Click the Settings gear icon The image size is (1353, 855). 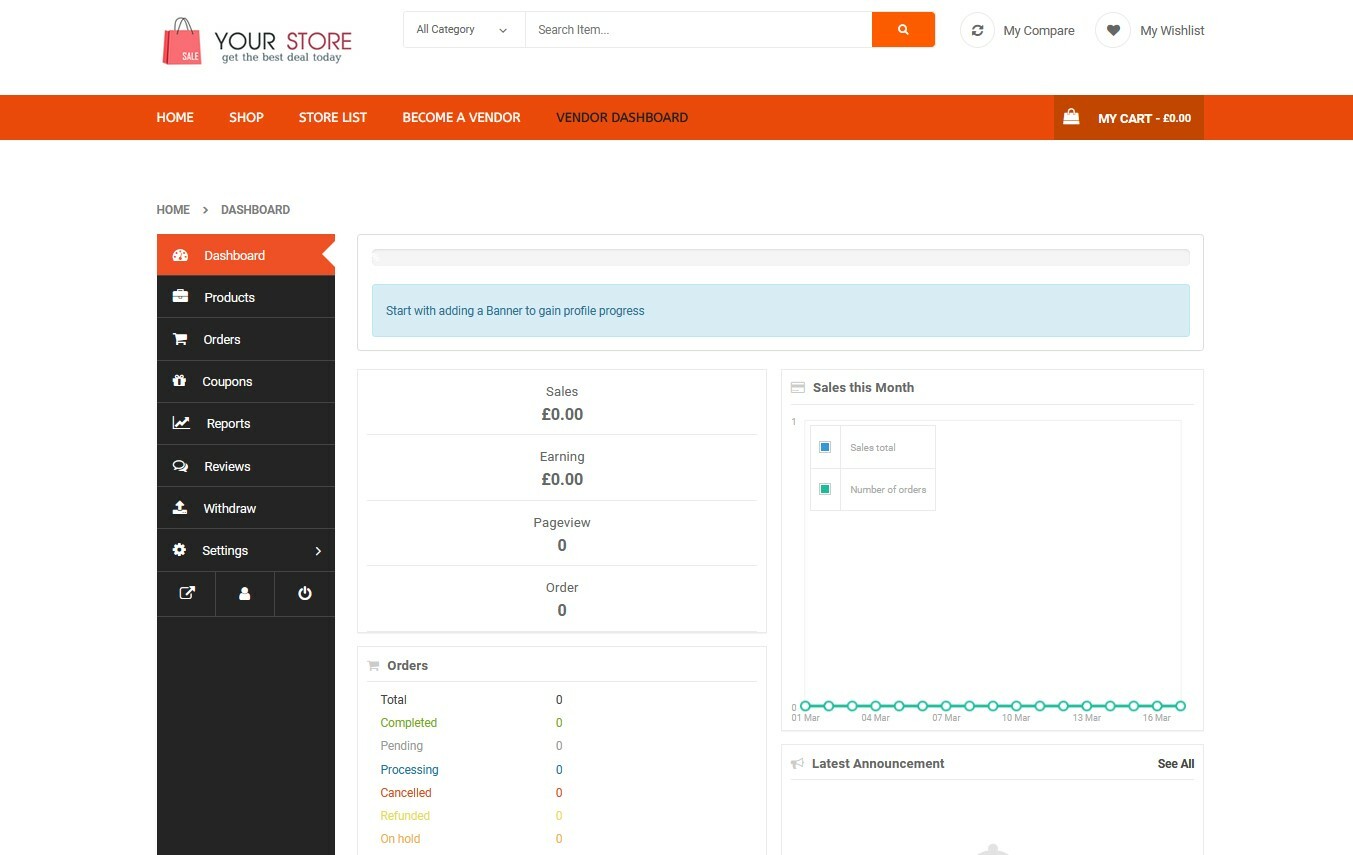click(x=179, y=550)
